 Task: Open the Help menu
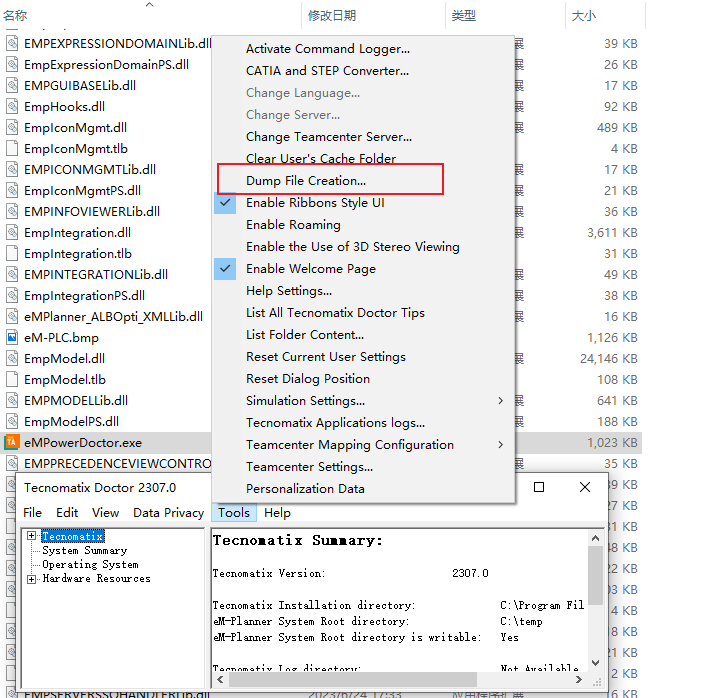277,513
